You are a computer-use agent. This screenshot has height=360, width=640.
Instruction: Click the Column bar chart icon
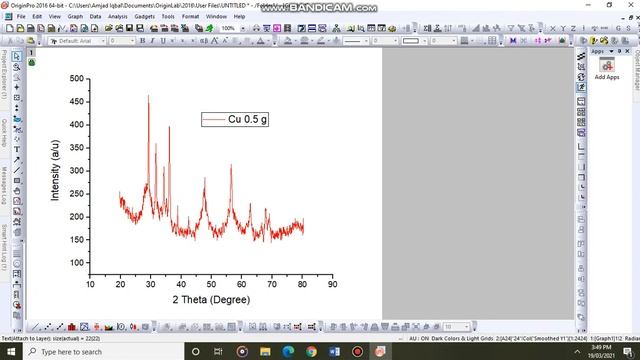72,327
